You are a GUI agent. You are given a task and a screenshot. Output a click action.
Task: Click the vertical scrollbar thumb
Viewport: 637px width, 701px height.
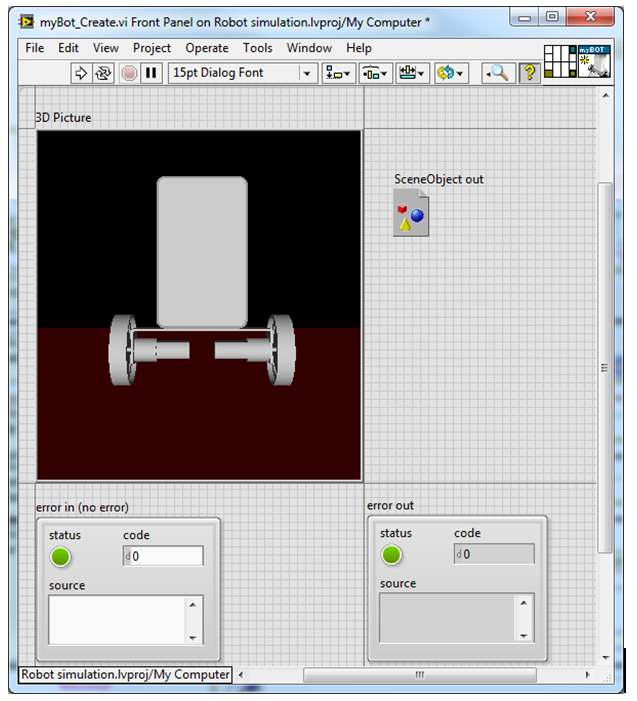point(605,367)
